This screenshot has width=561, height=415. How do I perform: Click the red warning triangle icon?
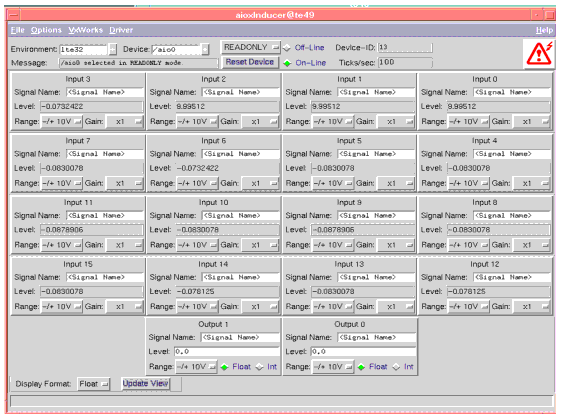pyautogui.click(x=539, y=53)
